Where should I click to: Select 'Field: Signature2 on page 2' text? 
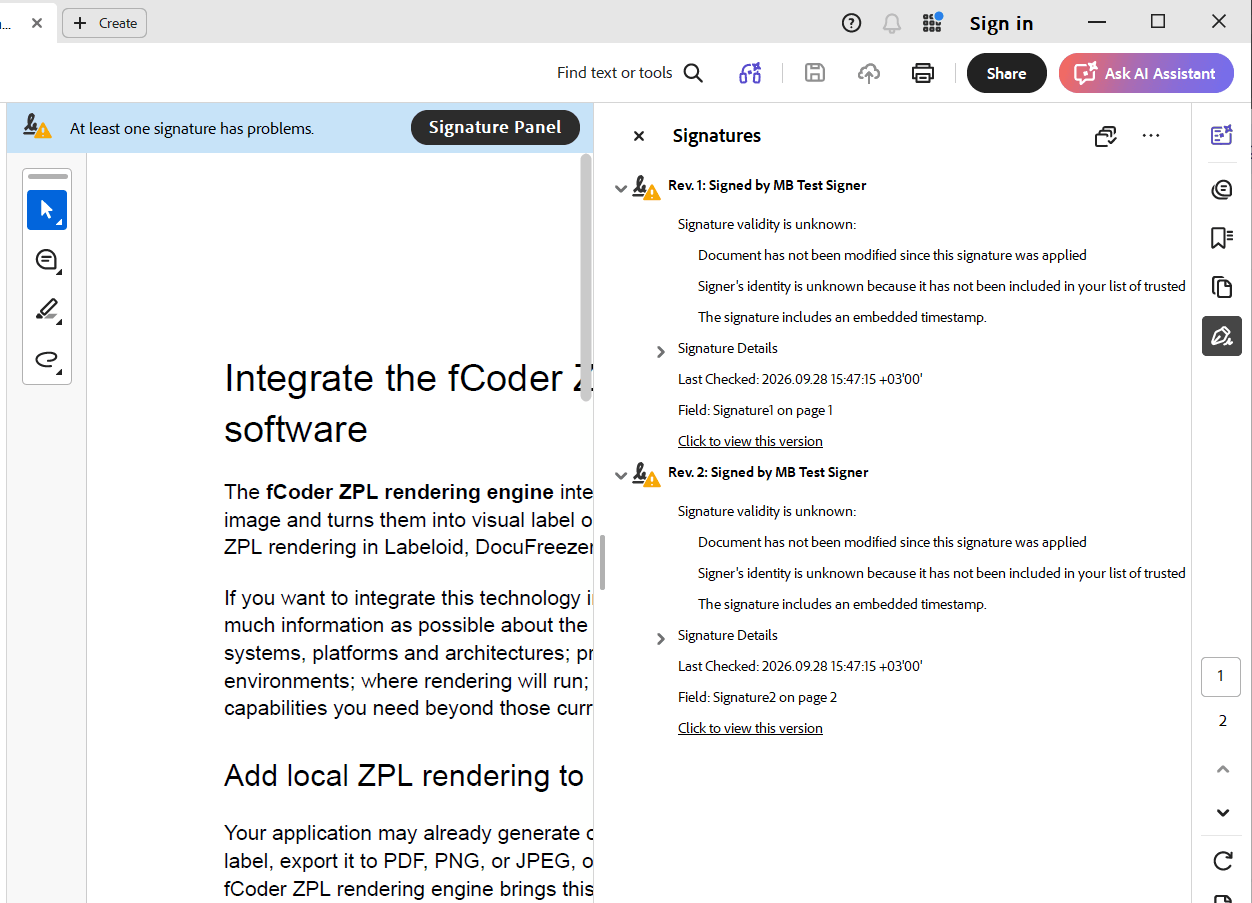(x=757, y=697)
